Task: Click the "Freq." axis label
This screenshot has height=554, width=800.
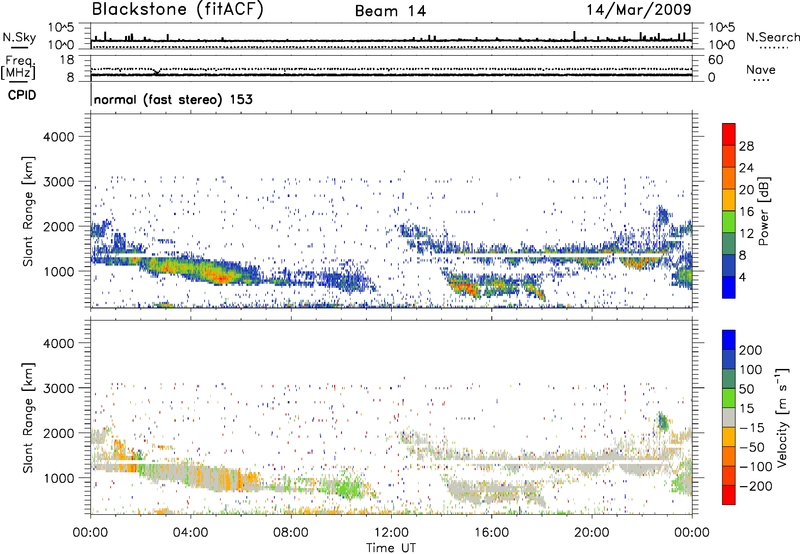Action: [x=18, y=61]
